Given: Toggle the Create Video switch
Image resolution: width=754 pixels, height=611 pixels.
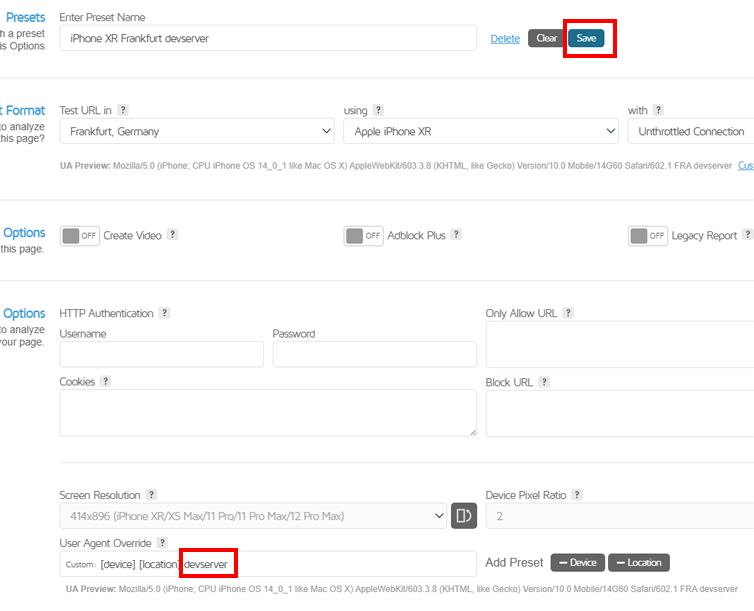Looking at the screenshot, I should (80, 236).
